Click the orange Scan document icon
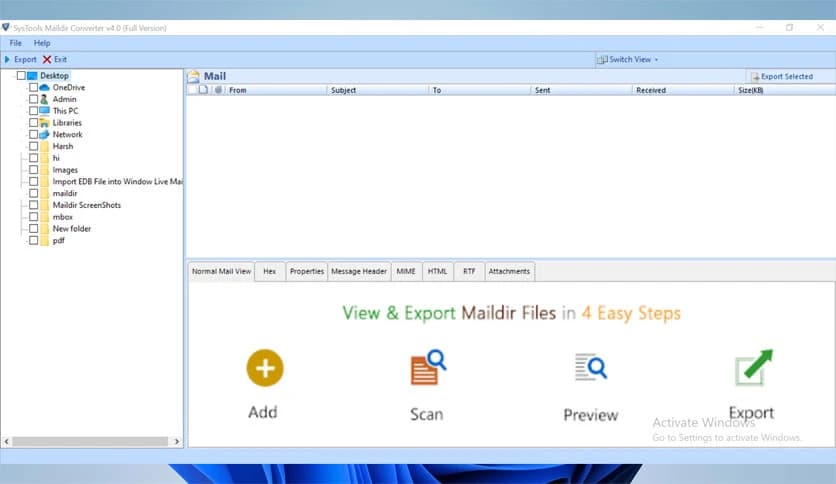The image size is (836, 484). pos(428,367)
